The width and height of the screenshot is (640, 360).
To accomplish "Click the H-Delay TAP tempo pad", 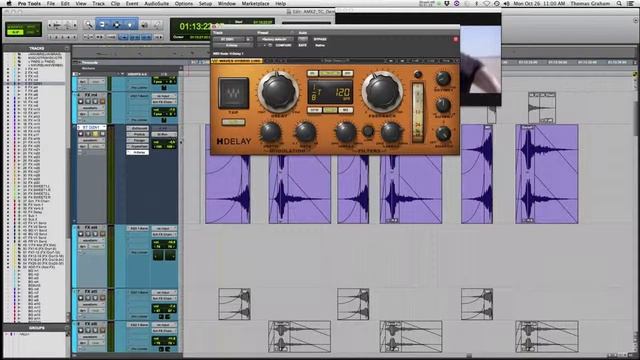I will [233, 93].
